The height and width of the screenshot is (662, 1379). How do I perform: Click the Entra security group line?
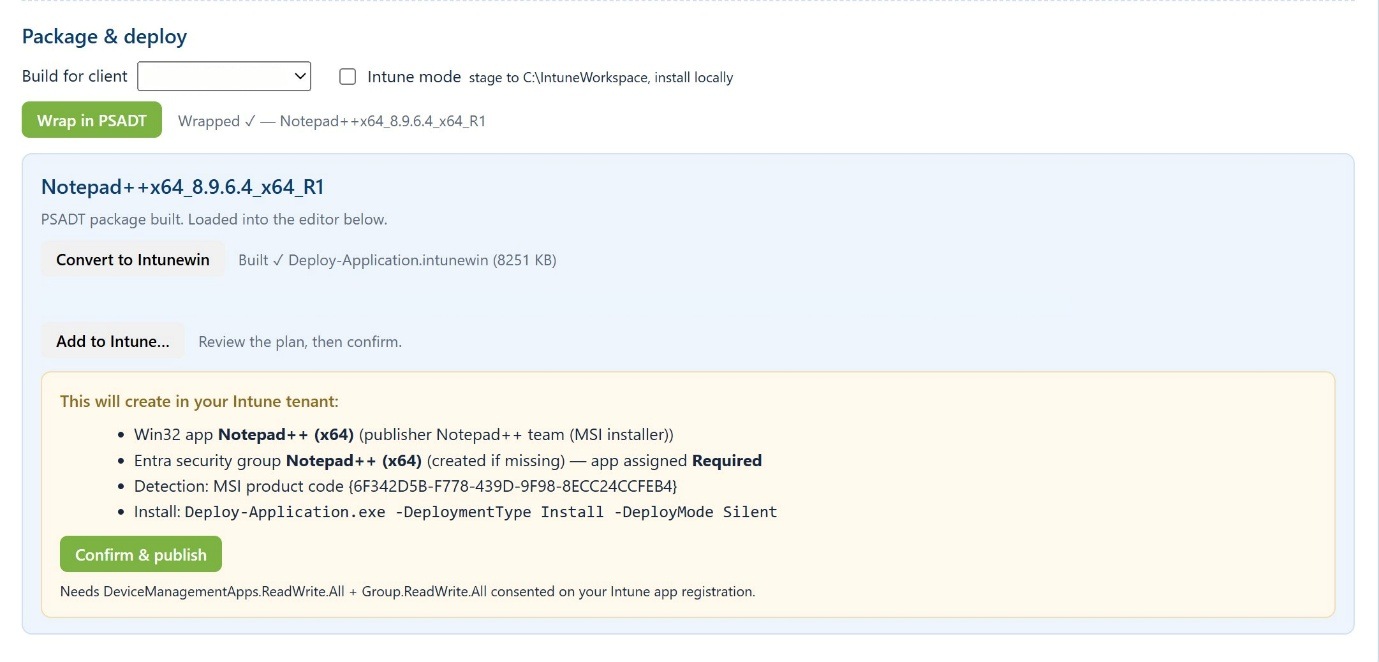pos(448,460)
